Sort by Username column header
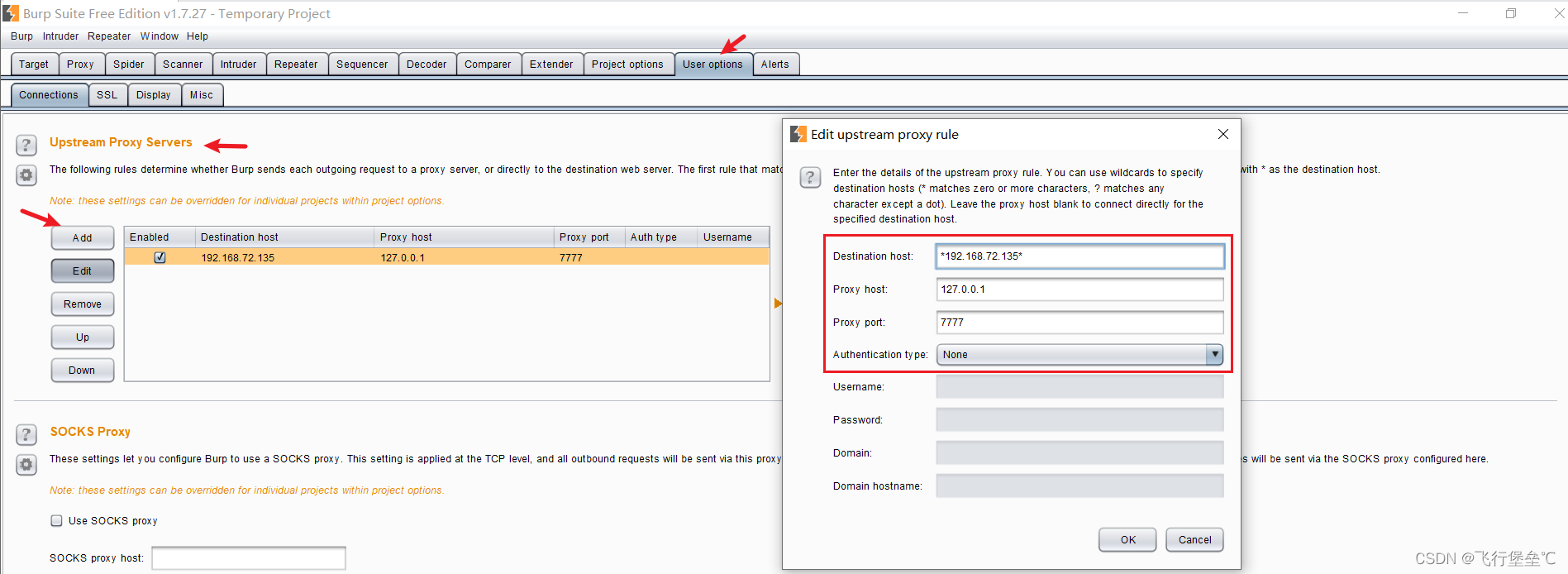Viewport: 1568px width, 574px height. click(x=733, y=237)
